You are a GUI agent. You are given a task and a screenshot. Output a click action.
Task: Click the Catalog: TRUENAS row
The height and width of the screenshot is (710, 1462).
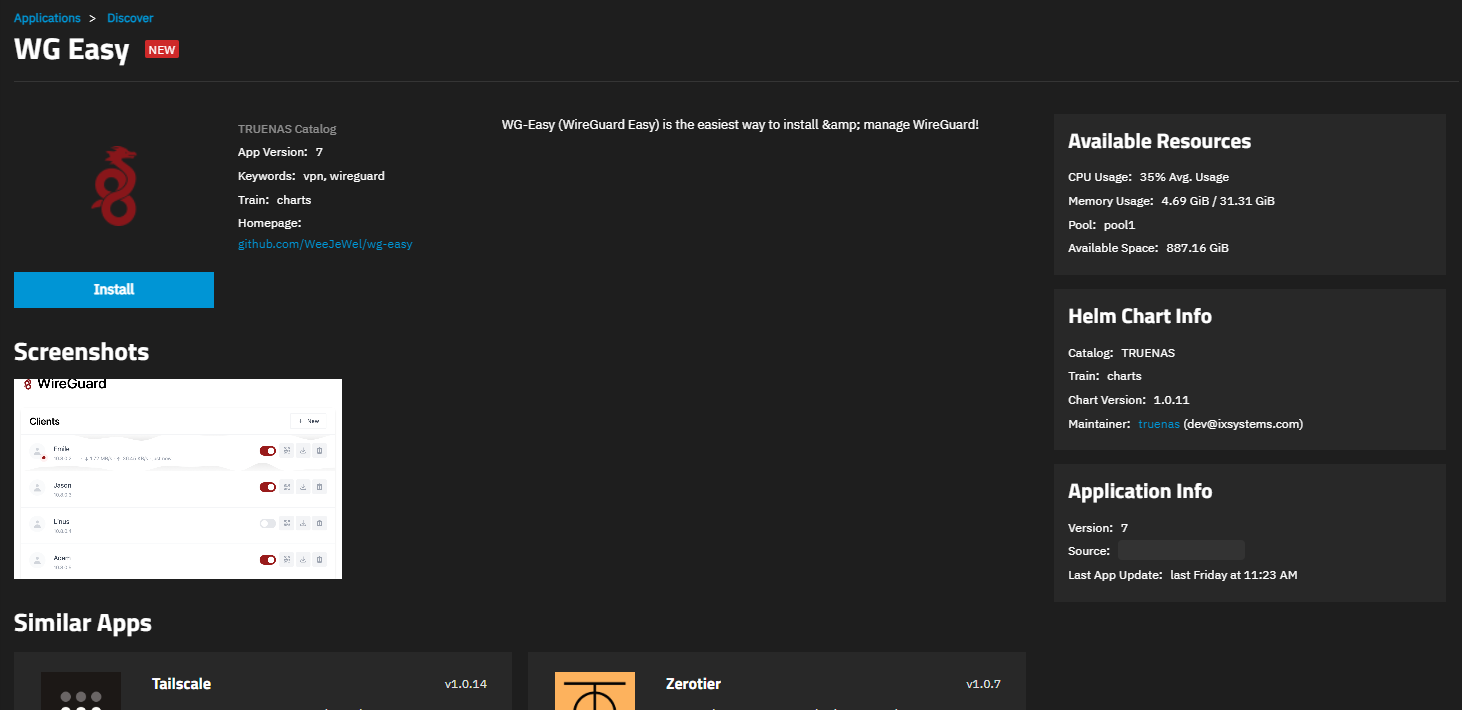click(x=1121, y=353)
